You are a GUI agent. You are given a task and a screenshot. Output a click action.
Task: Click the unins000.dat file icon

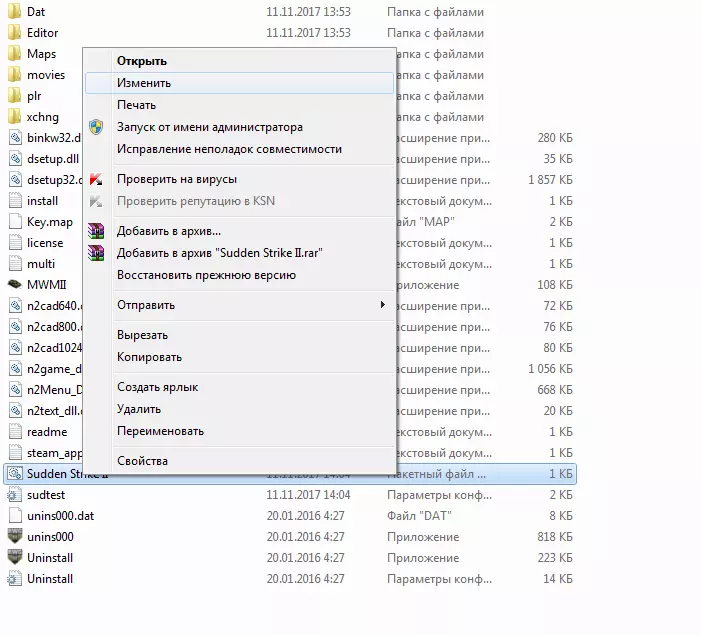click(15, 516)
